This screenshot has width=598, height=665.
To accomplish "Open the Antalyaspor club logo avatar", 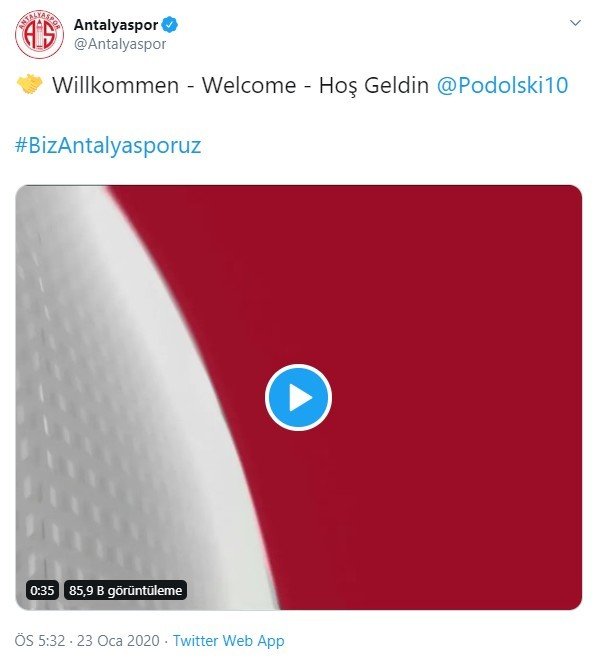I will (39, 34).
